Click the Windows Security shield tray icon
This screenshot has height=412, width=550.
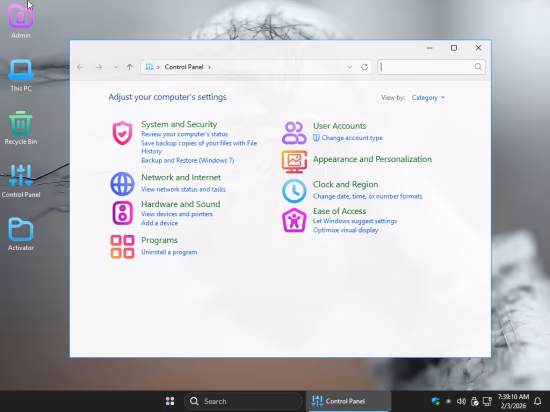(x=436, y=401)
